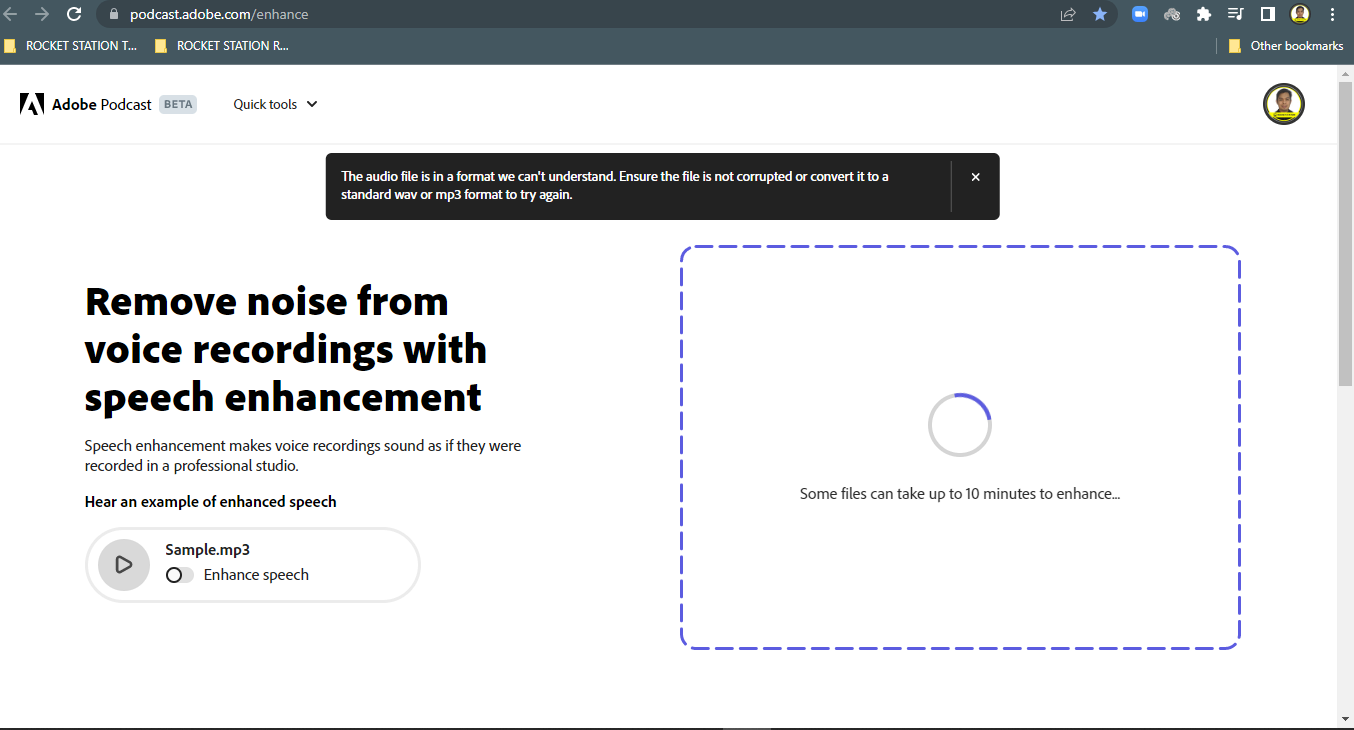Click the Sample.mp3 play button
Viewport: 1354px width, 730px height.
[123, 564]
